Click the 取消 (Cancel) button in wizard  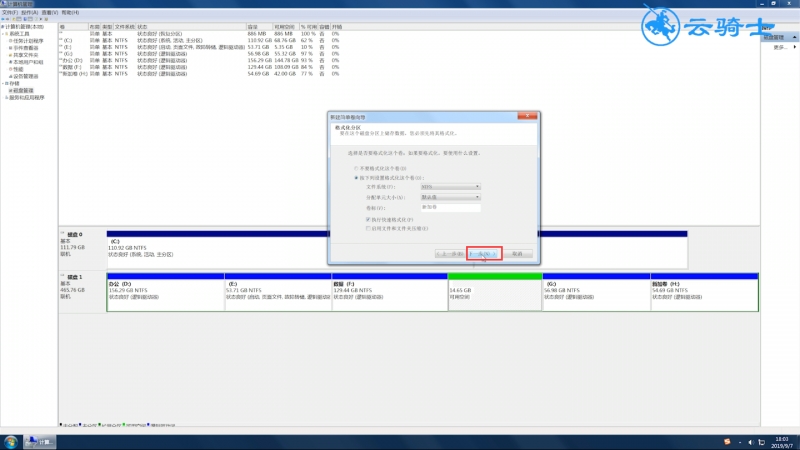point(516,254)
